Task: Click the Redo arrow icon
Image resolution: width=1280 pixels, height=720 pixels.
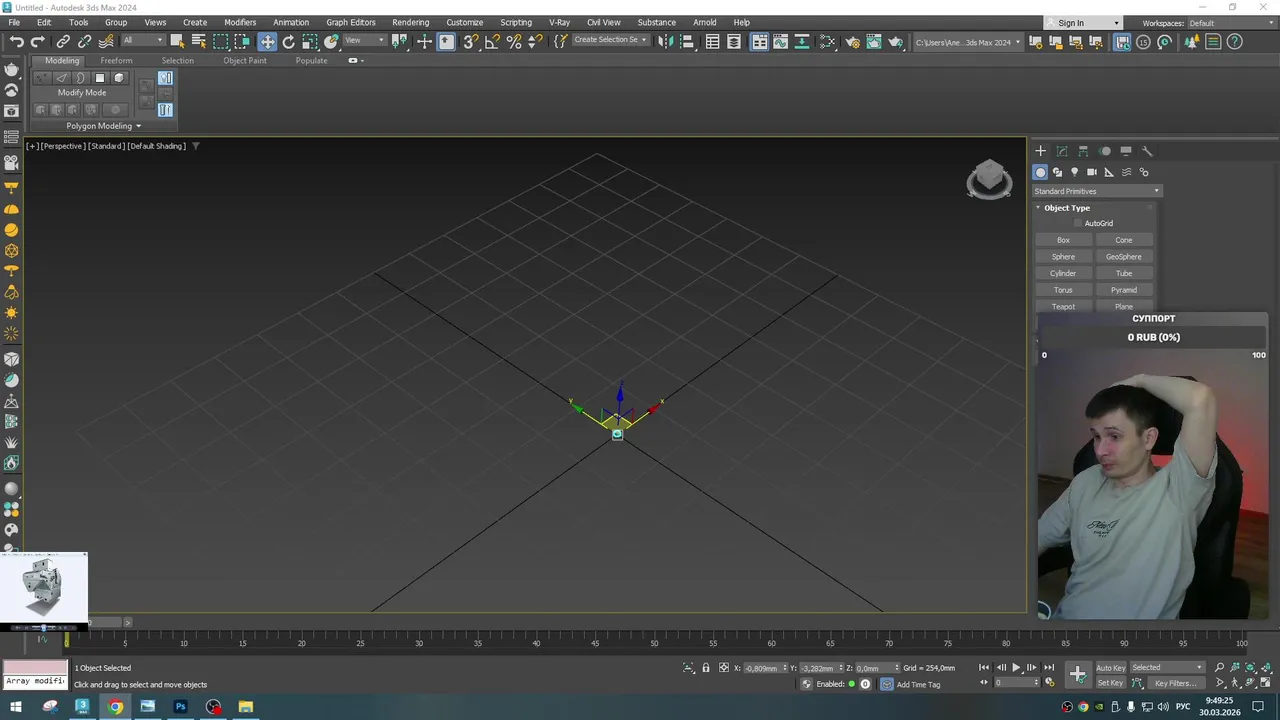Action: 38,41
